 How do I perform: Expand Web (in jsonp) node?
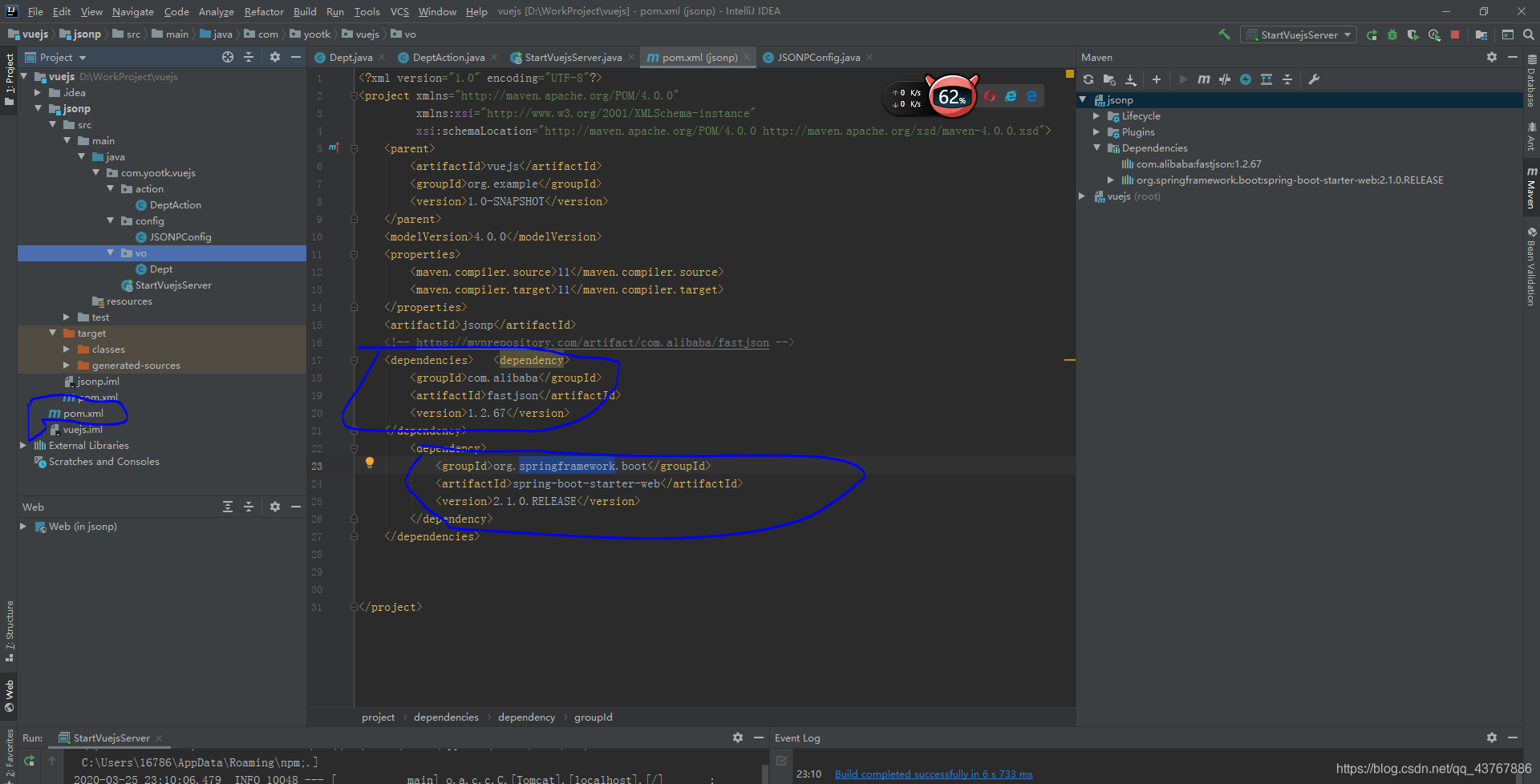tap(22, 527)
